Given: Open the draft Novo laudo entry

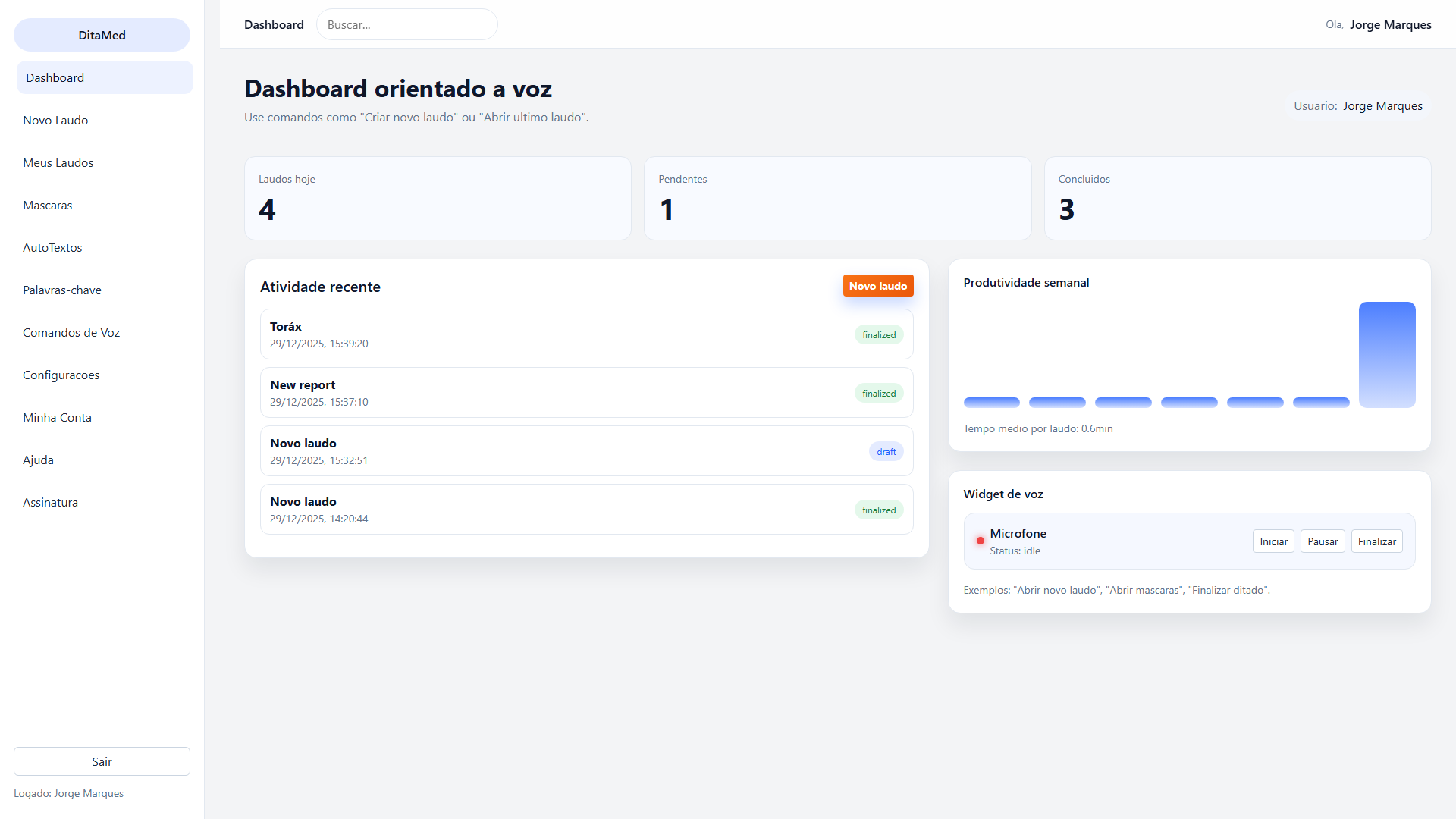Looking at the screenshot, I should pos(585,450).
